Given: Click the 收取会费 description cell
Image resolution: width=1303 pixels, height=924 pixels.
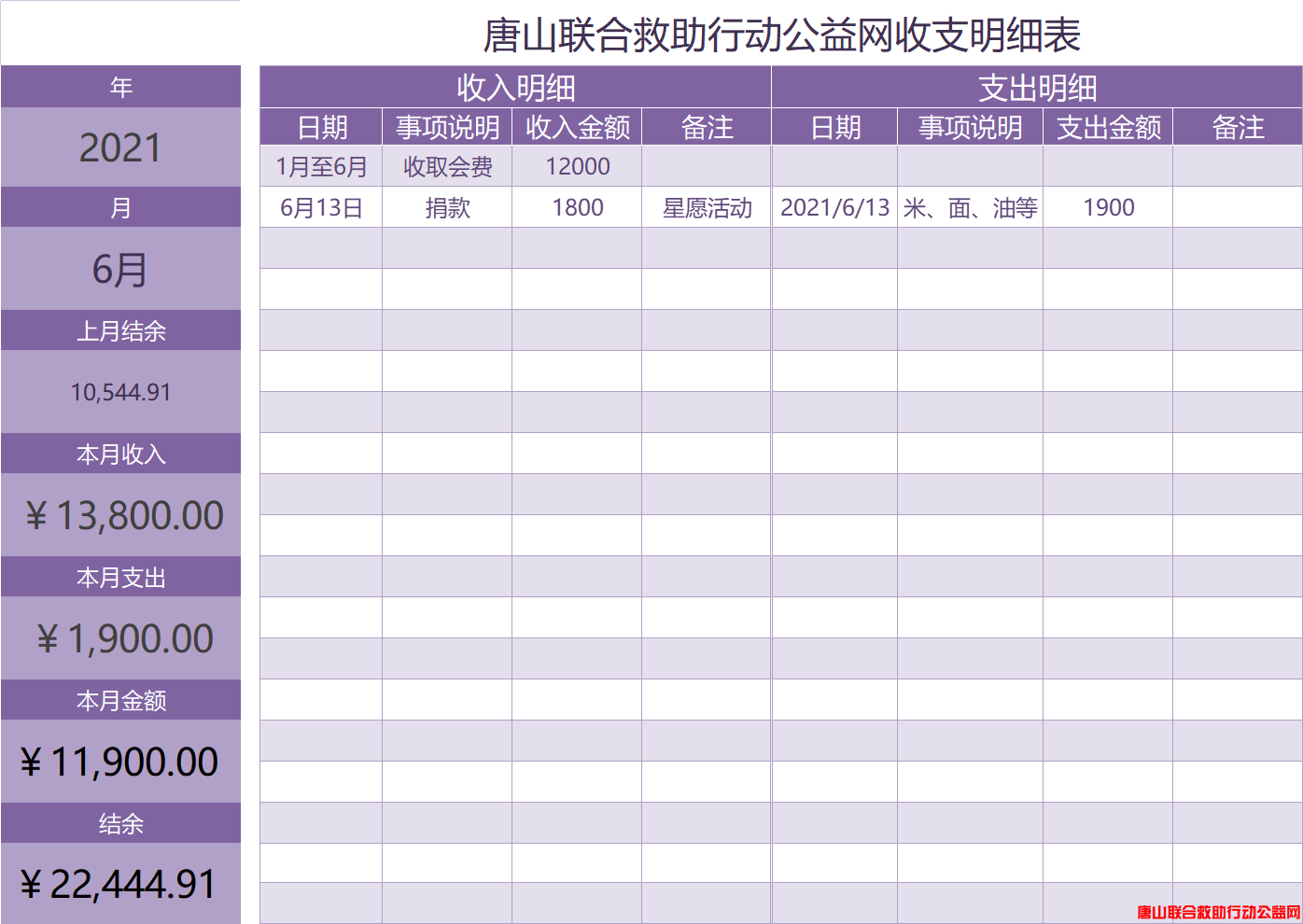Looking at the screenshot, I should click(x=447, y=166).
